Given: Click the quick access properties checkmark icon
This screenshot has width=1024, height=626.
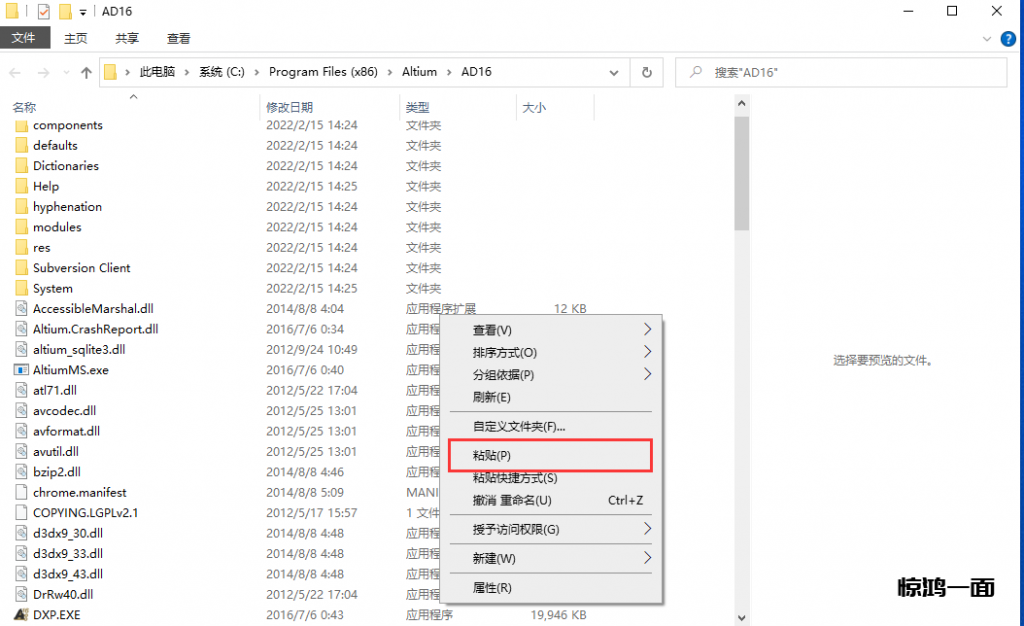Looking at the screenshot, I should (43, 12).
